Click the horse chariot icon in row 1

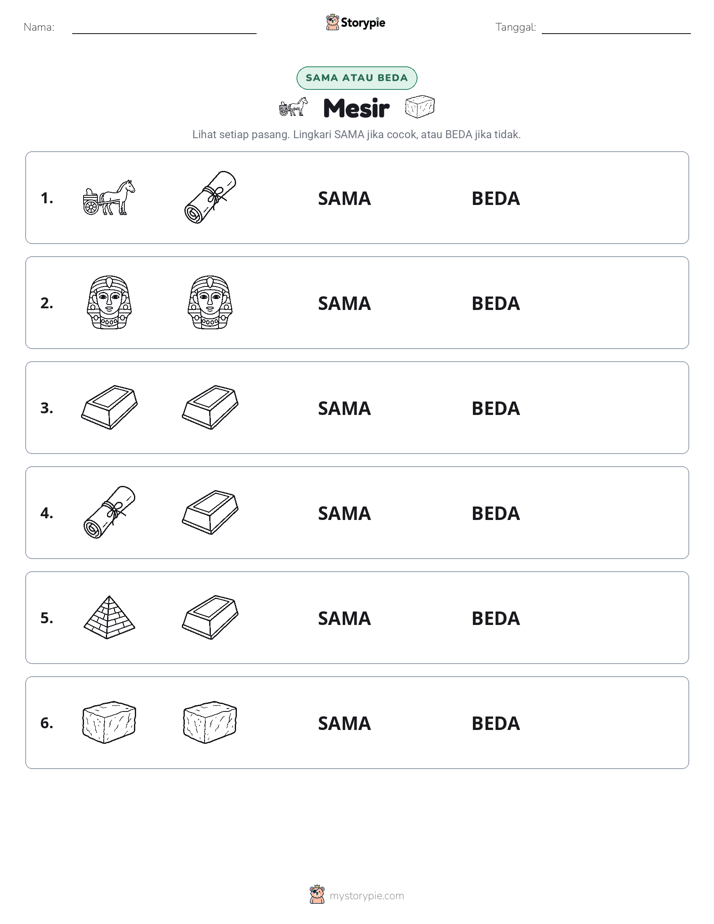point(109,197)
